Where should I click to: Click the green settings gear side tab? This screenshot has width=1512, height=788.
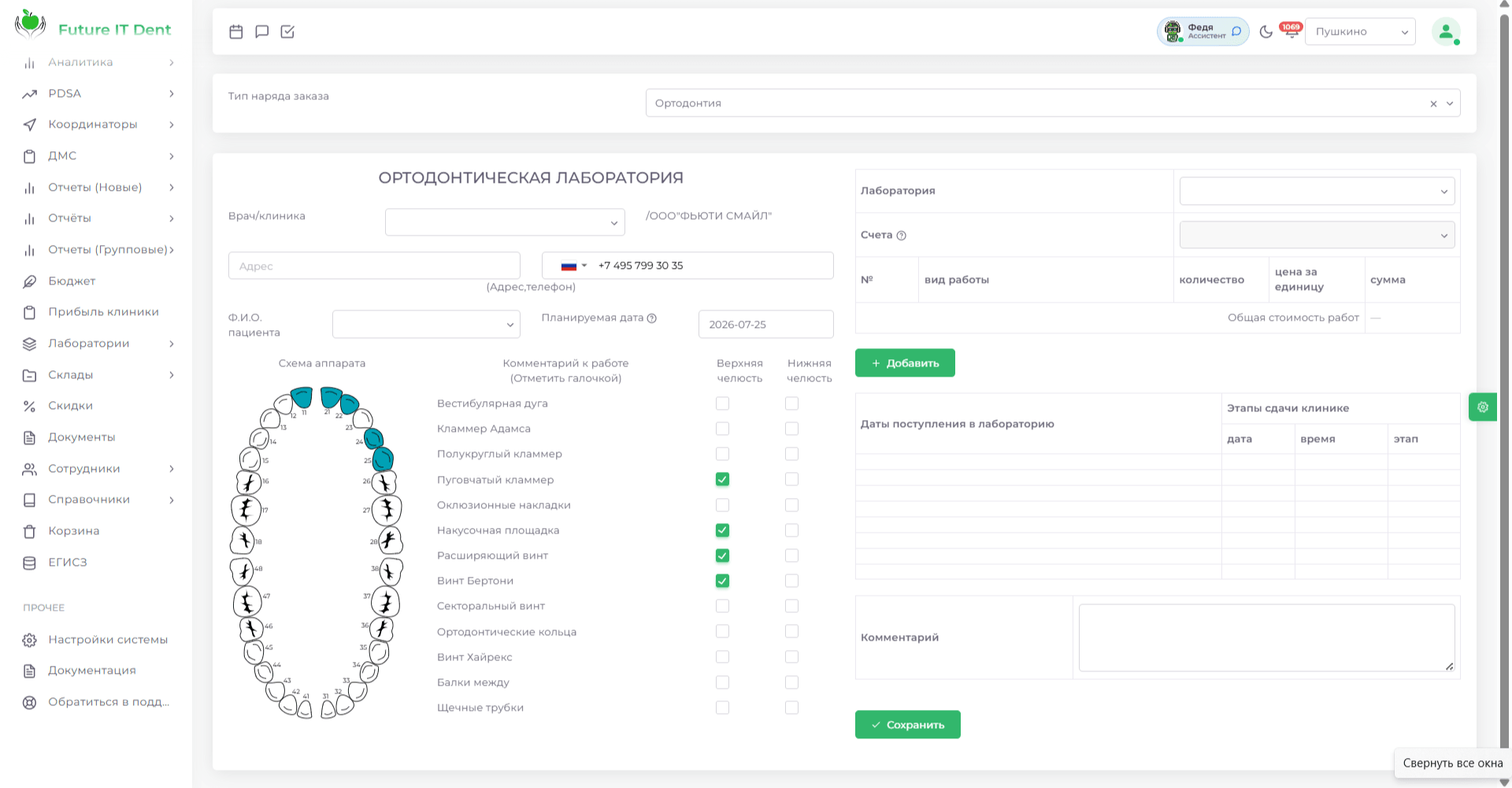click(1483, 407)
